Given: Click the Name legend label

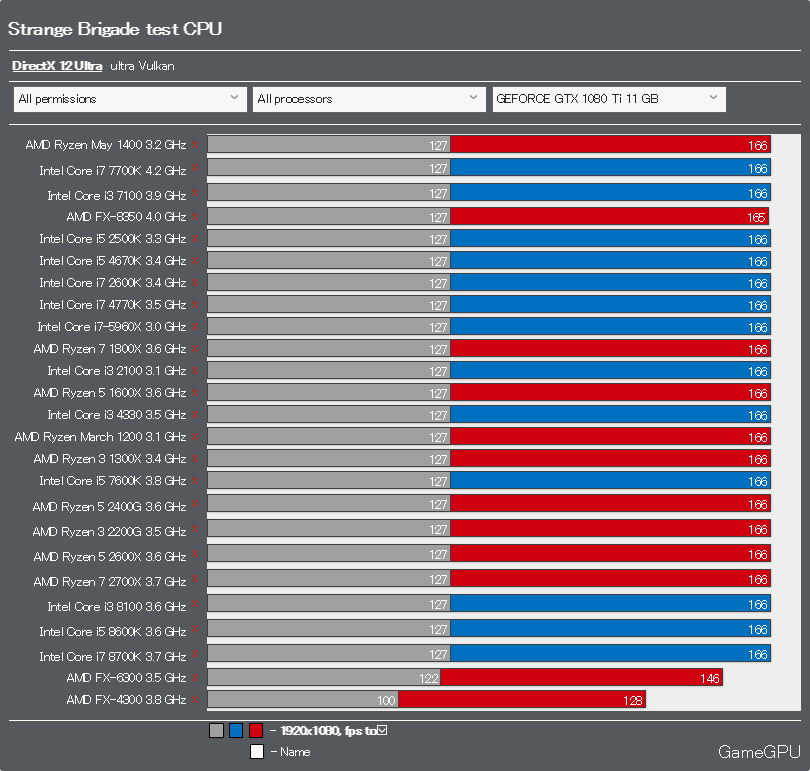Looking at the screenshot, I should tap(295, 752).
